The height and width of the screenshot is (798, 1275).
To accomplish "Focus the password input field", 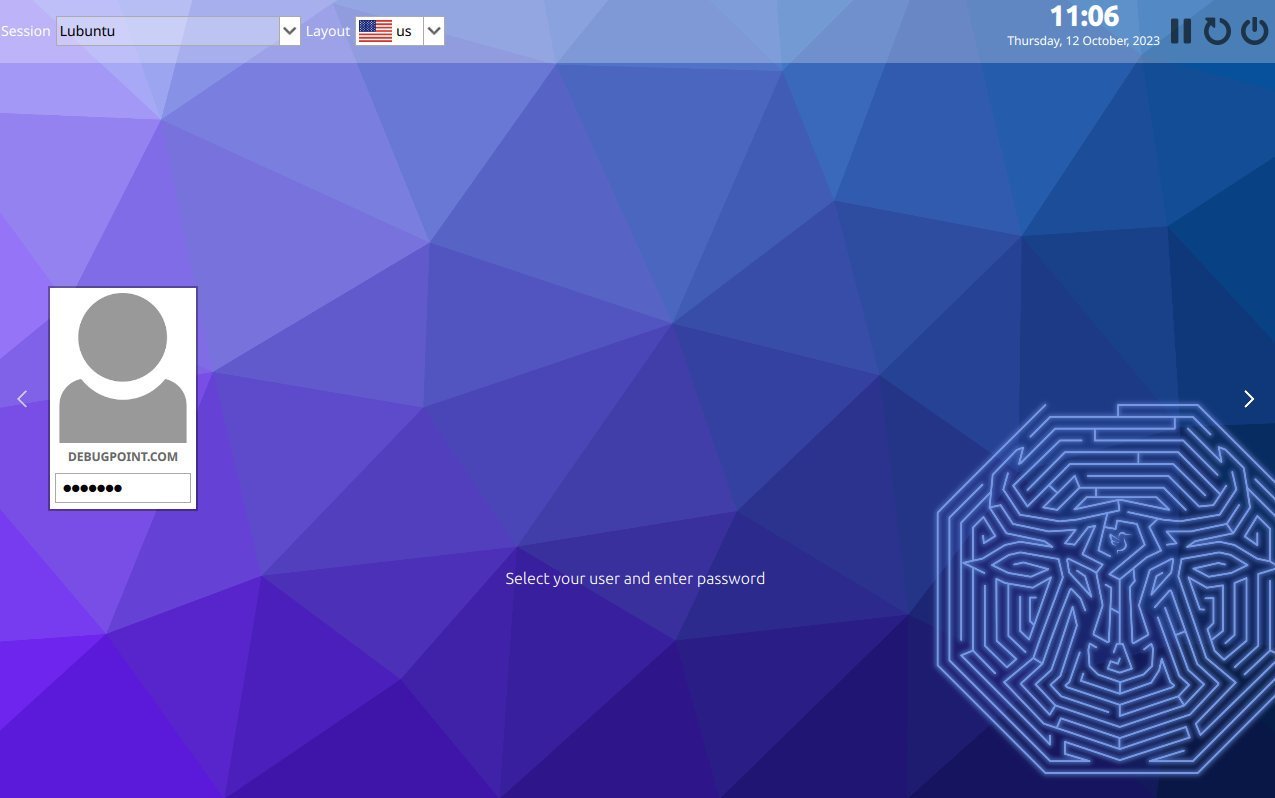I will [123, 488].
